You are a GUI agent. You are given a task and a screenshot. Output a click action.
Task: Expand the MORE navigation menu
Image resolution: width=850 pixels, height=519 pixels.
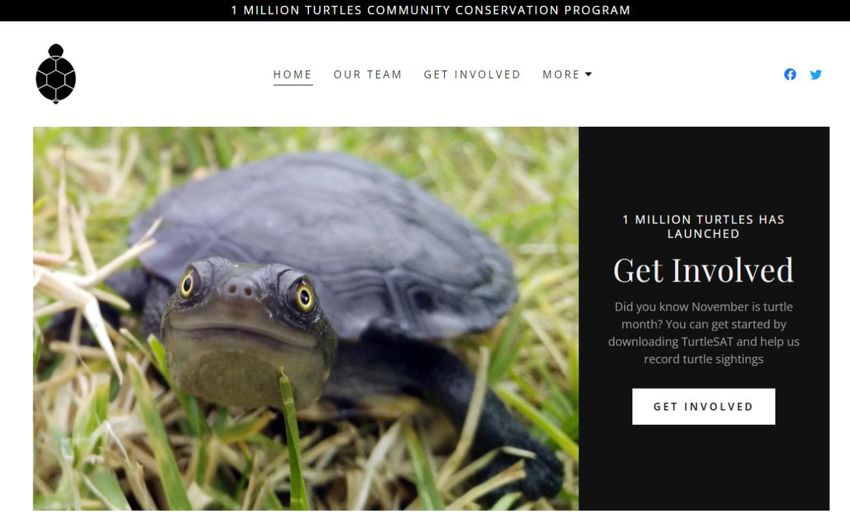click(x=567, y=74)
